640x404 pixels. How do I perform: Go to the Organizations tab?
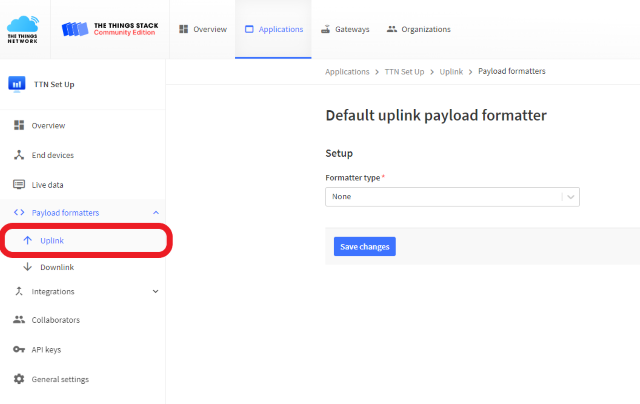click(418, 29)
